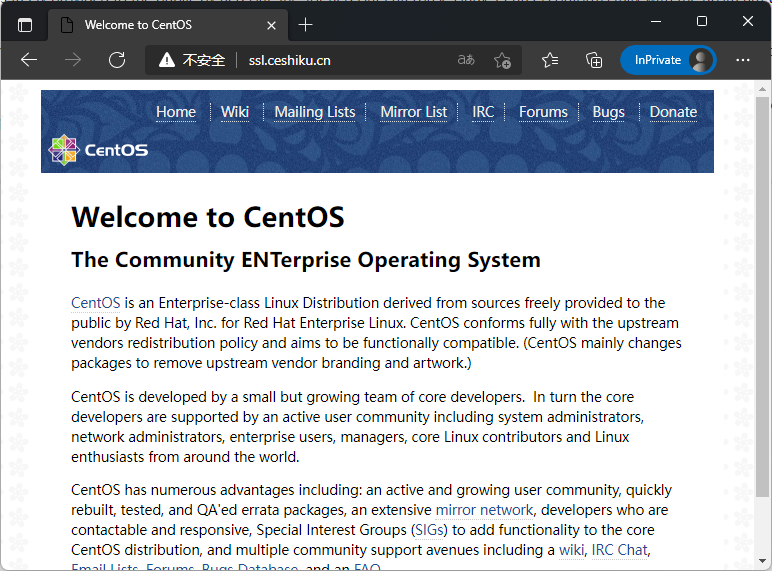Open the Mirror List navigation link
The width and height of the screenshot is (772, 571).
414,112
